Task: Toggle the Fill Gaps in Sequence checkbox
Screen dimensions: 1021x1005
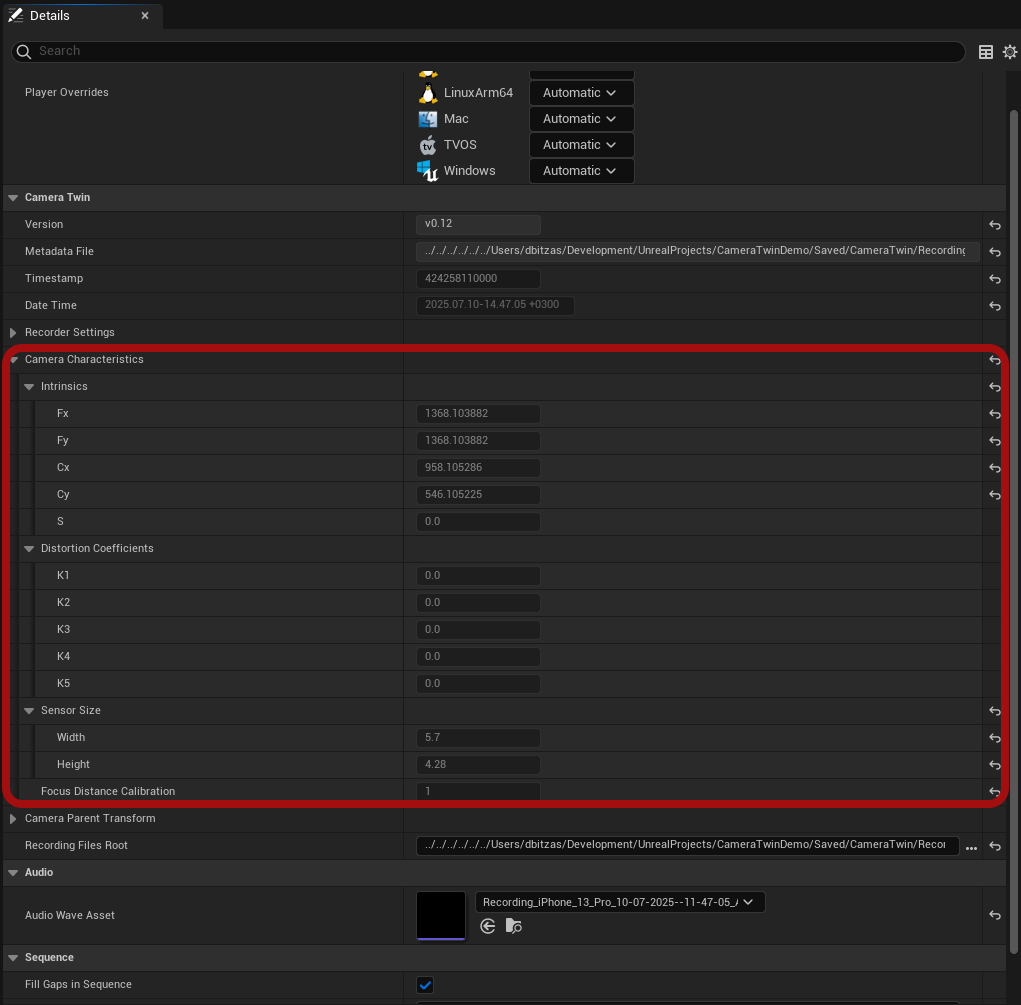Action: (425, 985)
